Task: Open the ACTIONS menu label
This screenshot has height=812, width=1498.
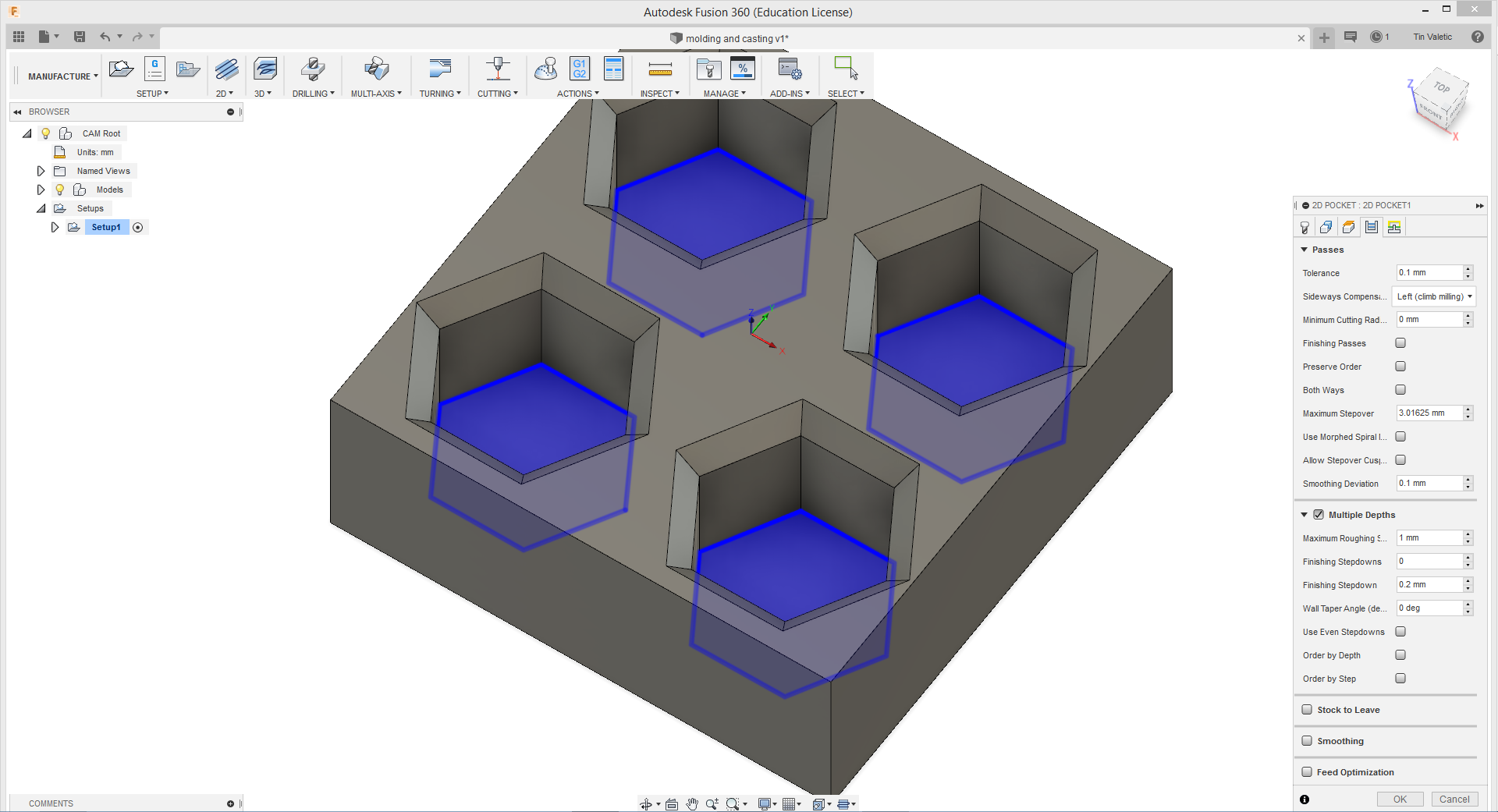Action: tap(578, 94)
